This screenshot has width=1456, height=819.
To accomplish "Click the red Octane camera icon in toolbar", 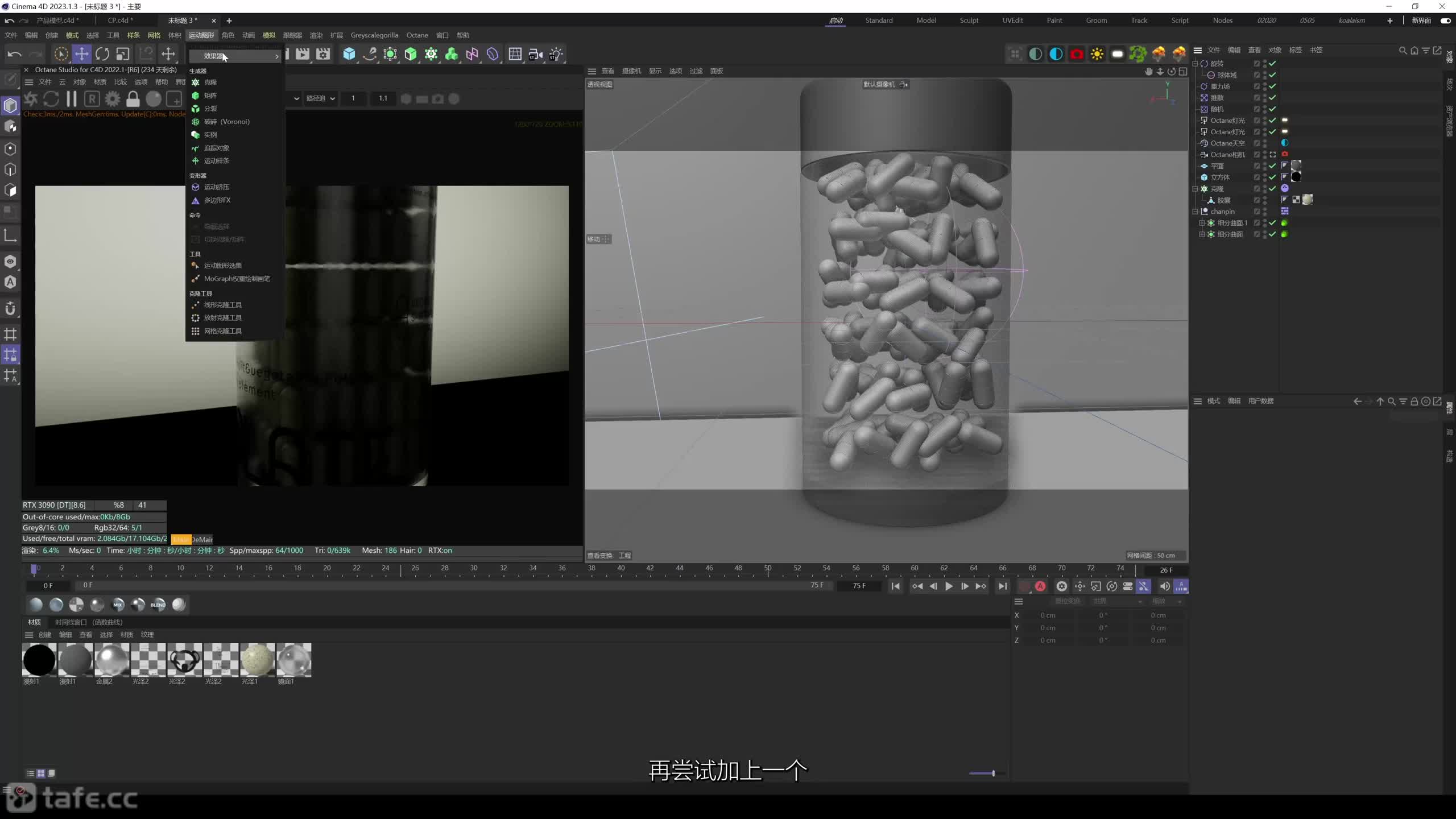I will (x=1077, y=54).
